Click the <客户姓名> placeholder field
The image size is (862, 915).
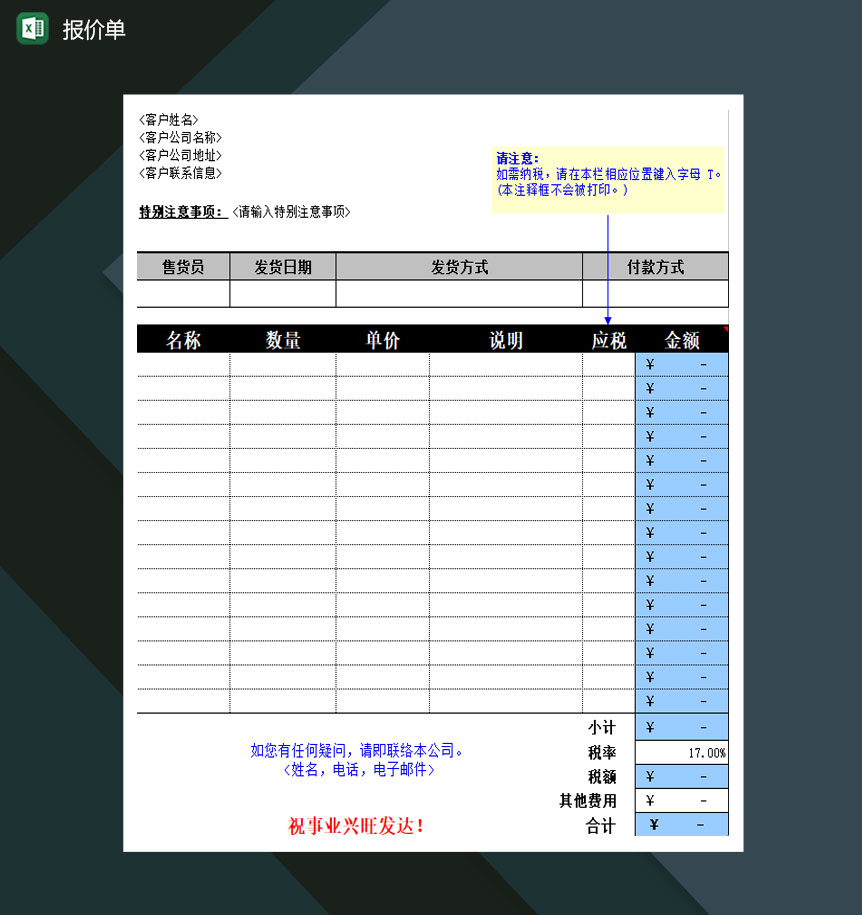point(168,119)
